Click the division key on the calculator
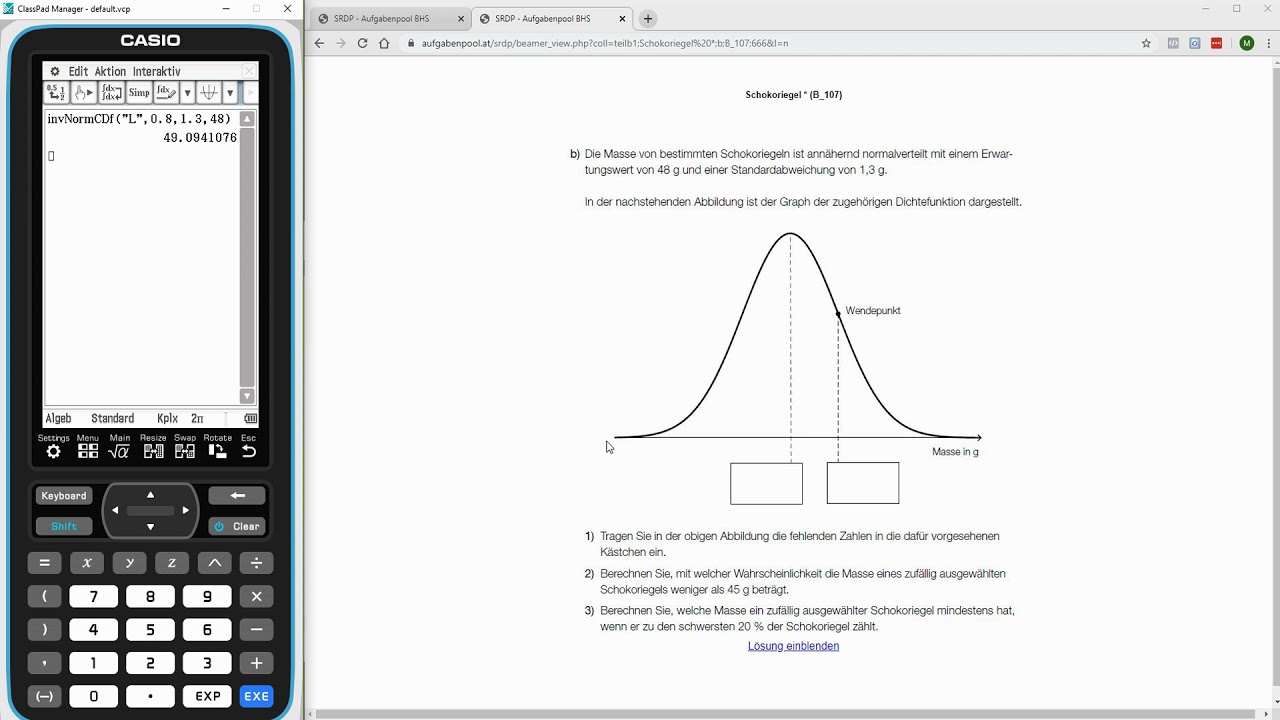The width and height of the screenshot is (1280, 720). click(257, 563)
